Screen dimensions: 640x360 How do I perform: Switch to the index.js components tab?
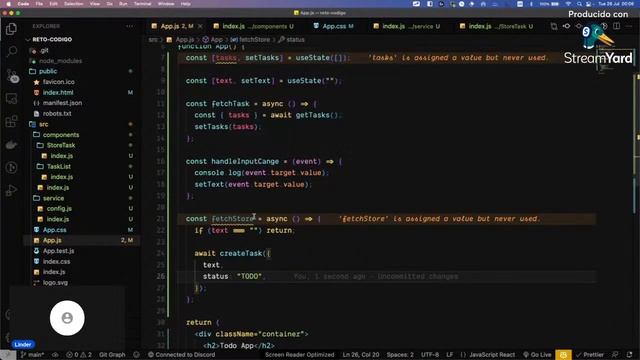pyautogui.click(x=253, y=26)
